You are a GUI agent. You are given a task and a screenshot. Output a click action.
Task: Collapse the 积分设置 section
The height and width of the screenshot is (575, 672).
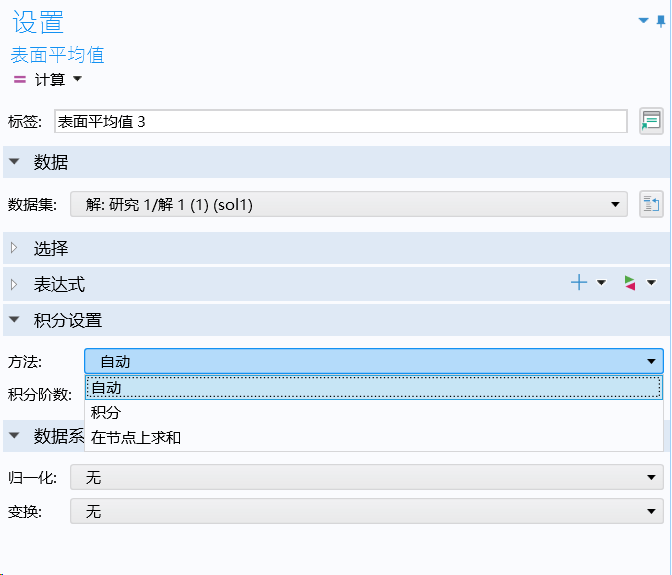(15, 320)
